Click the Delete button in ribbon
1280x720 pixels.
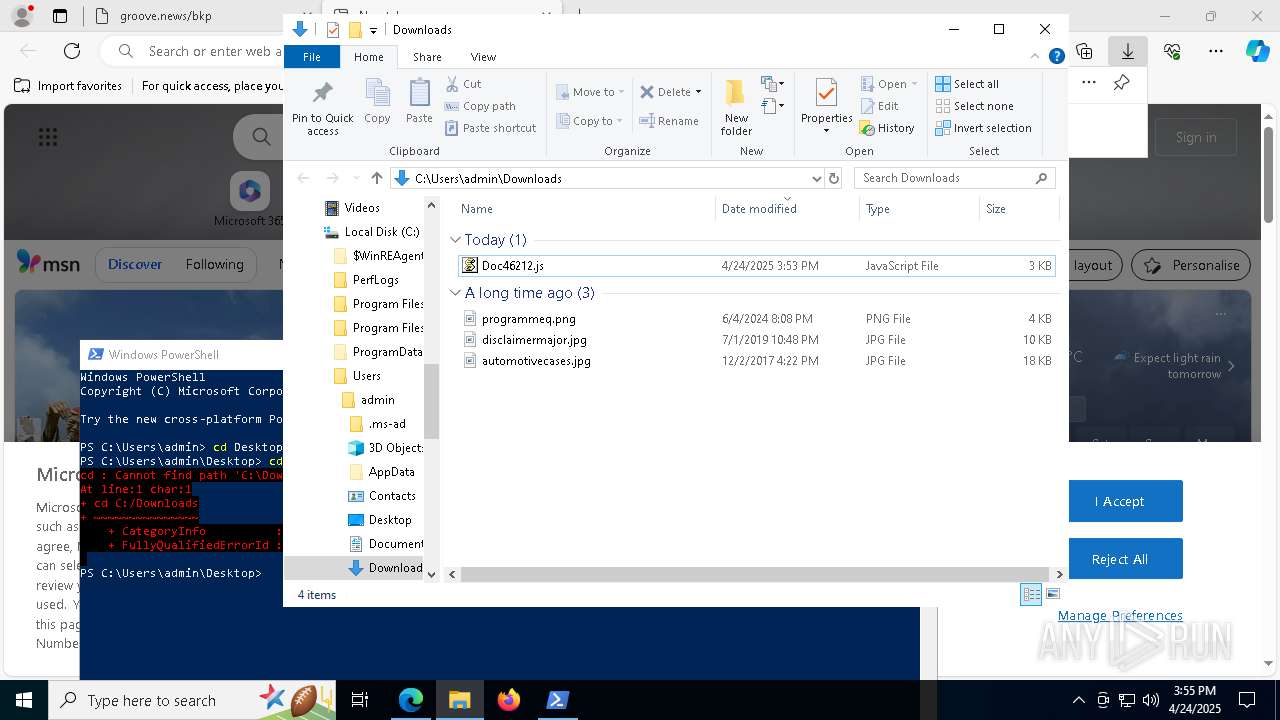[x=665, y=92]
